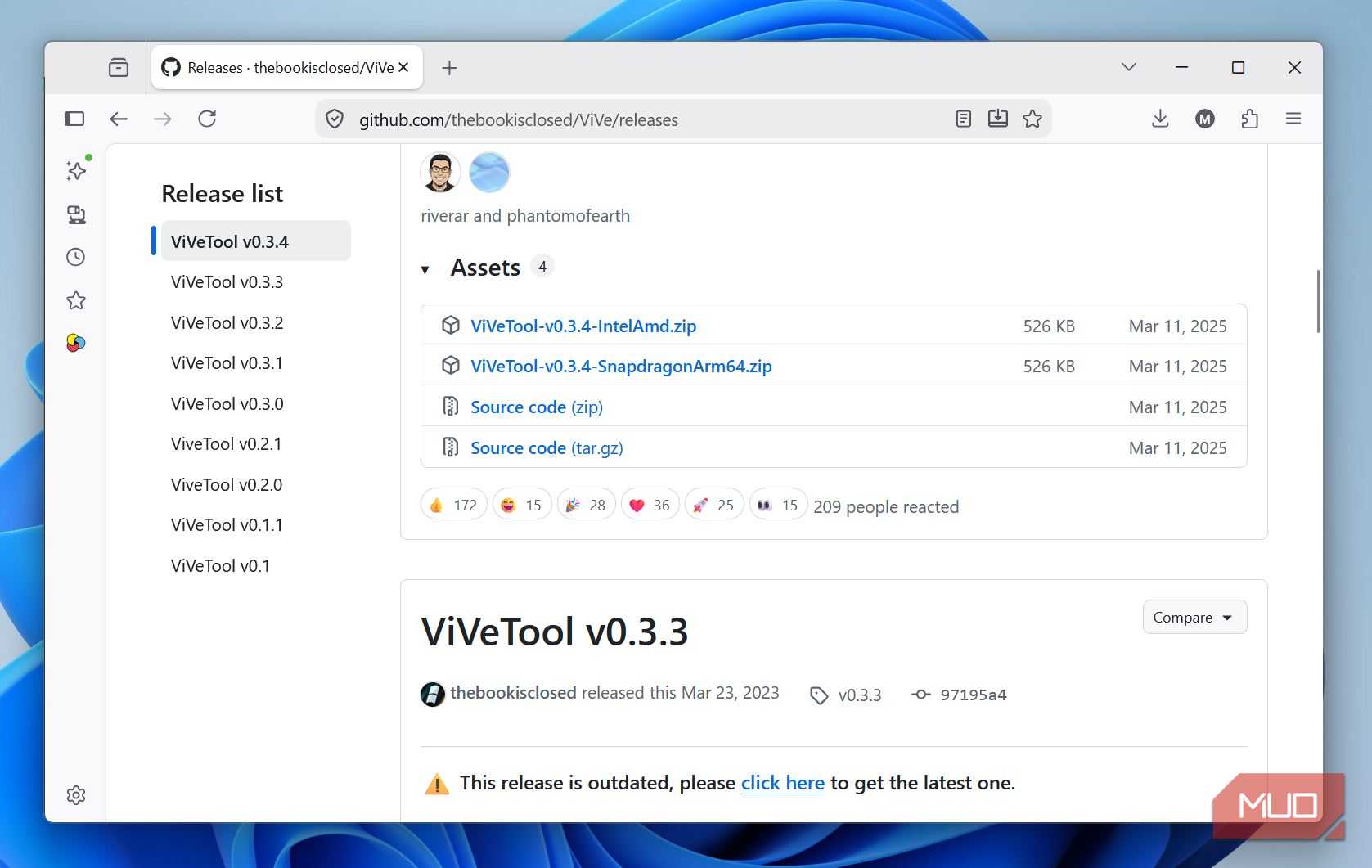Follow the click here latest release link
The height and width of the screenshot is (868, 1372).
click(x=783, y=783)
